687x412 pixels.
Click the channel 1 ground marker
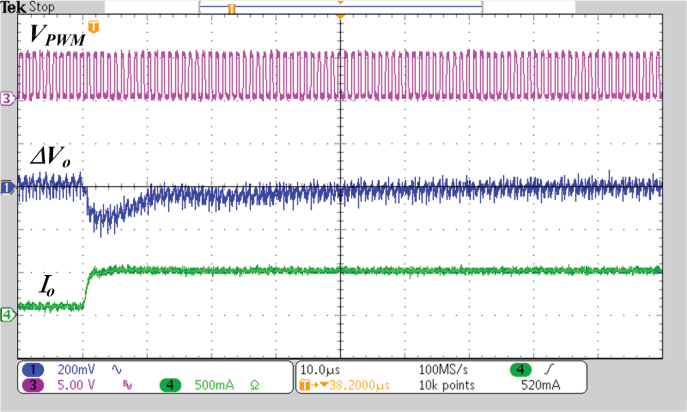tap(8, 187)
